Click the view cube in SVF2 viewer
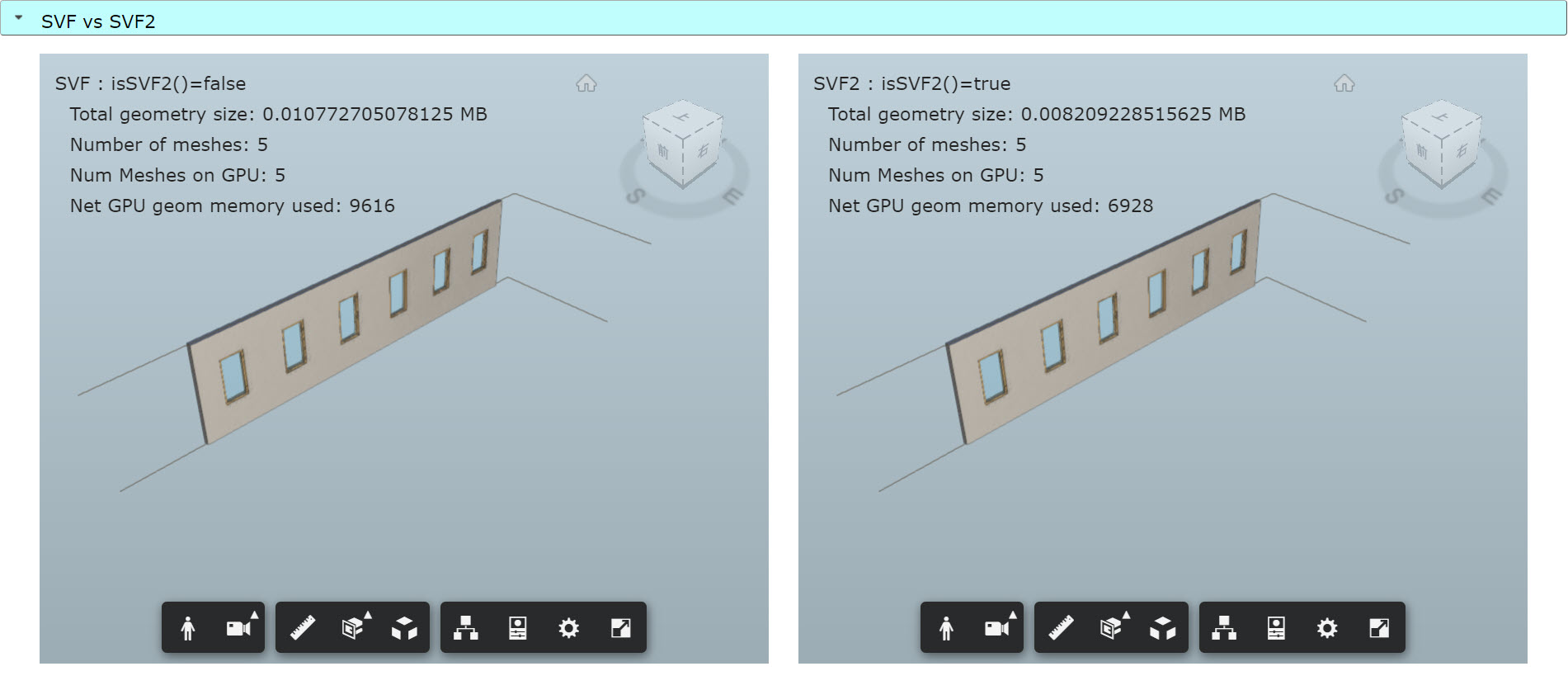 click(x=1442, y=144)
